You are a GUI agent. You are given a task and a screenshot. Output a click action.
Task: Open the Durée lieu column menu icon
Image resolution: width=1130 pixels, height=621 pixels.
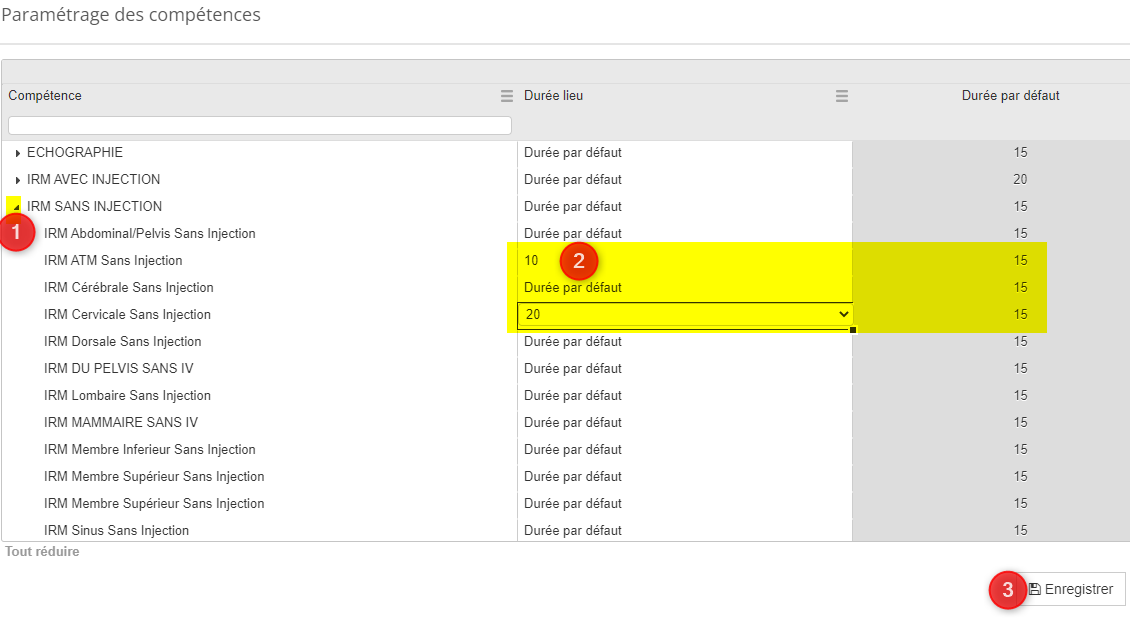(x=841, y=96)
